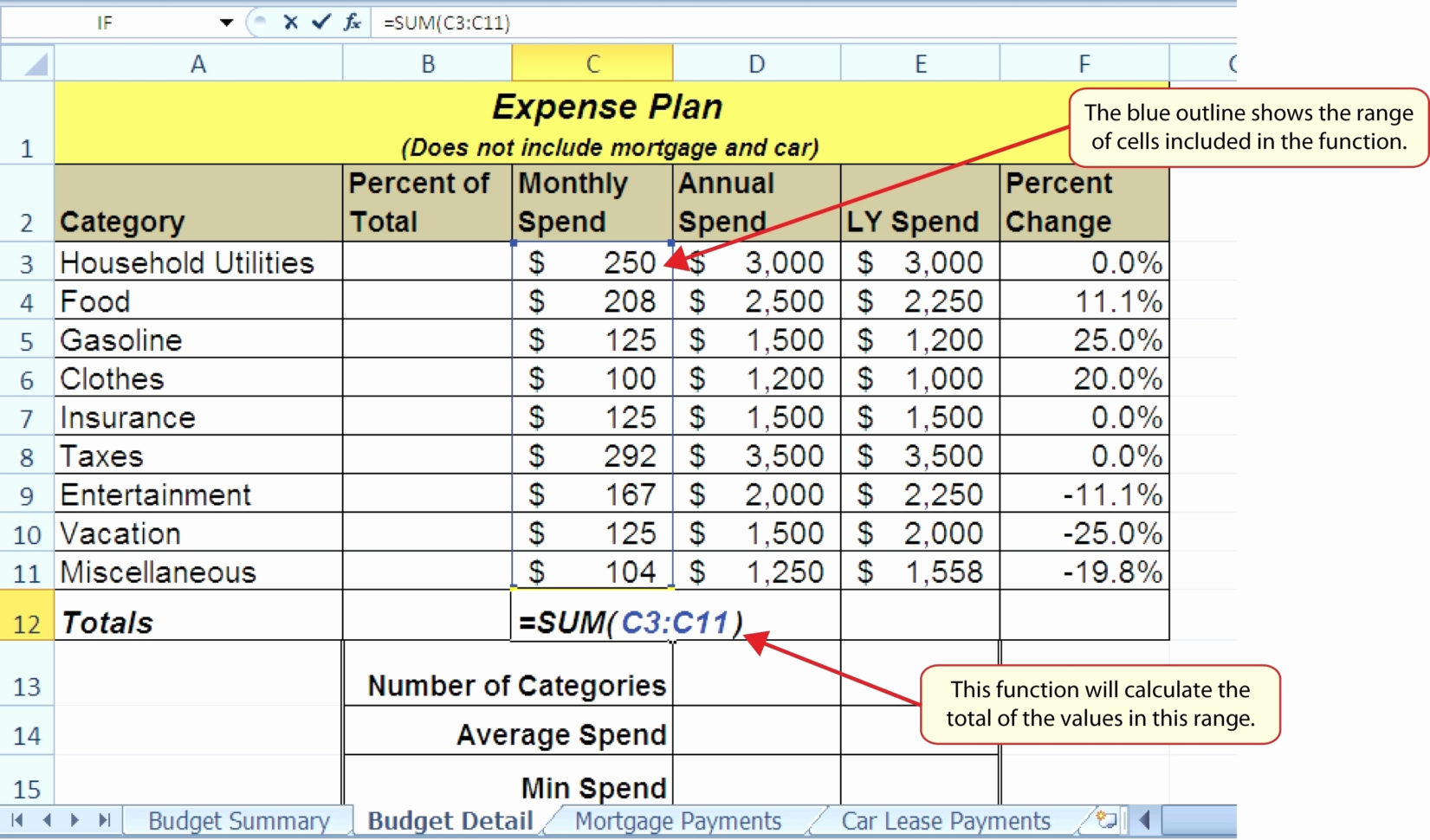Viewport: 1430px width, 840px height.
Task: Click the first-sheet navigation icon
Action: pos(19,821)
